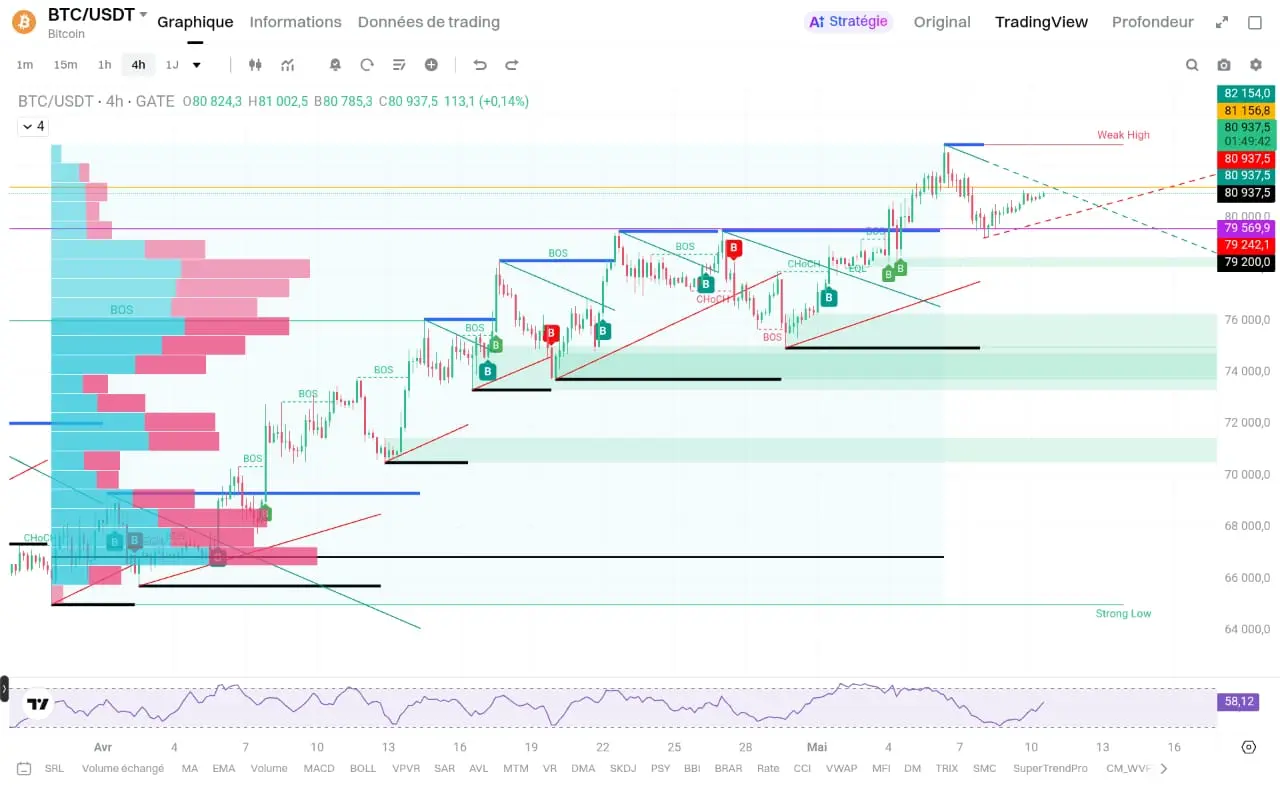Toggle the SAR indicator
Screen dimensions: 1280x800
coord(445,769)
